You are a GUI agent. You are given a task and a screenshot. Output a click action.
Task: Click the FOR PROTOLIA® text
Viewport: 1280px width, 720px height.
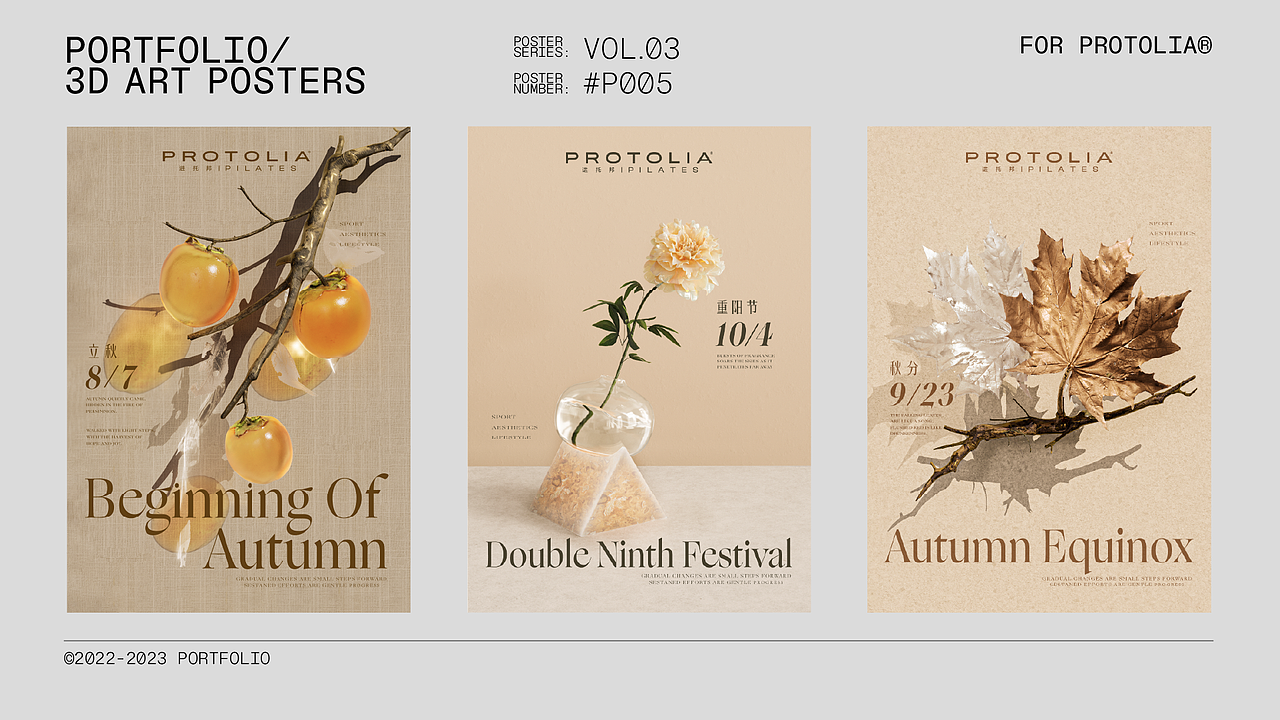[x=1116, y=45]
